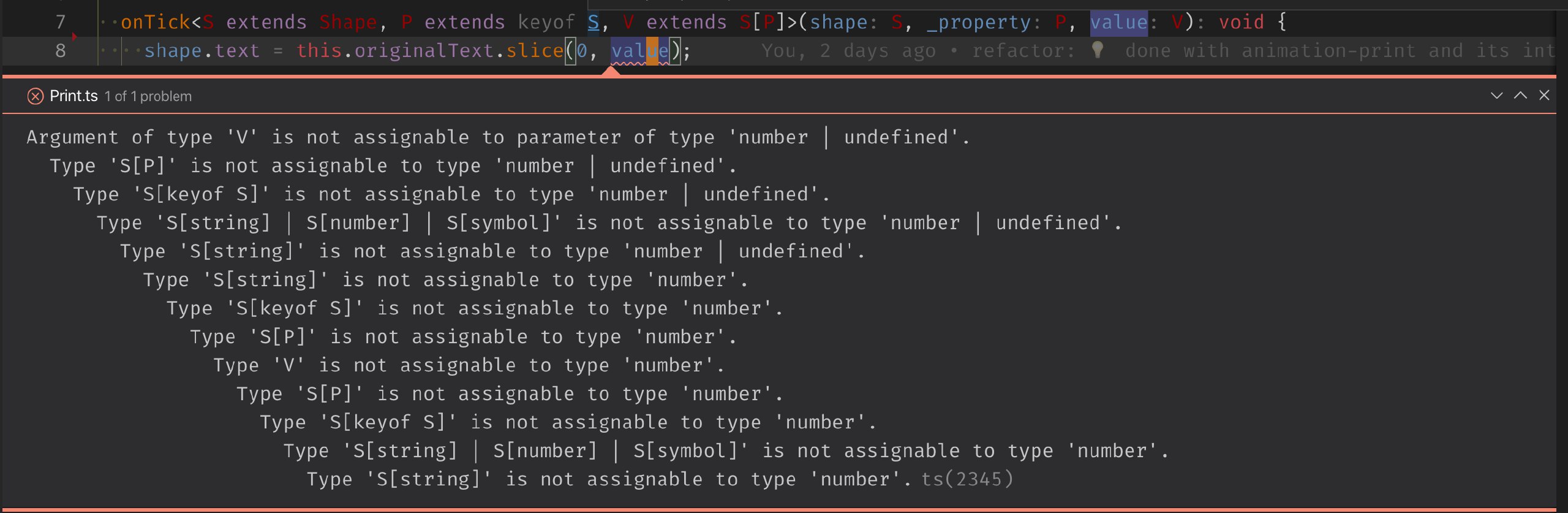This screenshot has height=513, width=1568.
Task: Click the '1 of 1 problem' label
Action: click(148, 96)
